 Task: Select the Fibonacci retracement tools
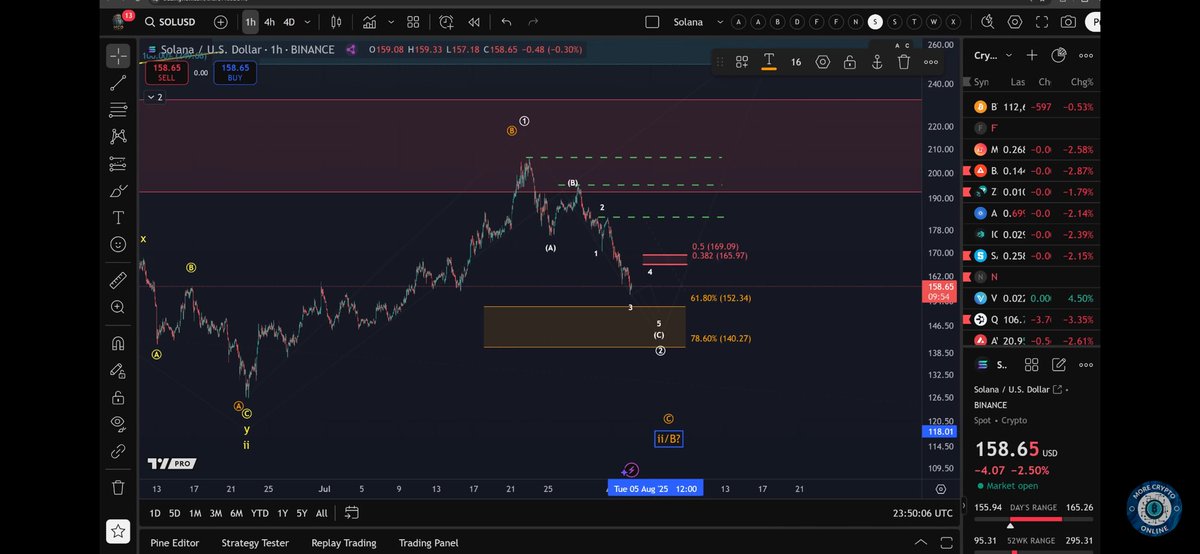(118, 110)
